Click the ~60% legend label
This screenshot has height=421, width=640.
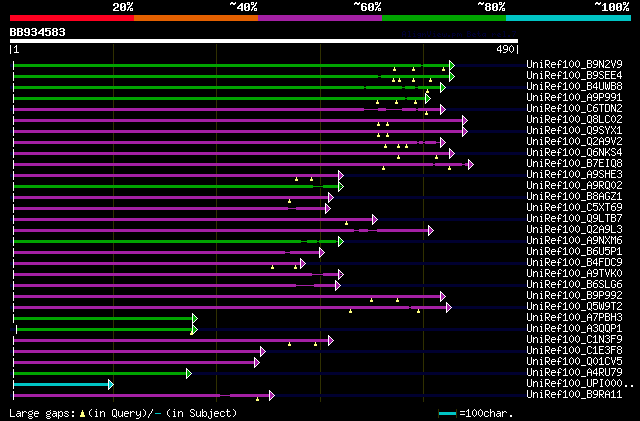click(367, 7)
